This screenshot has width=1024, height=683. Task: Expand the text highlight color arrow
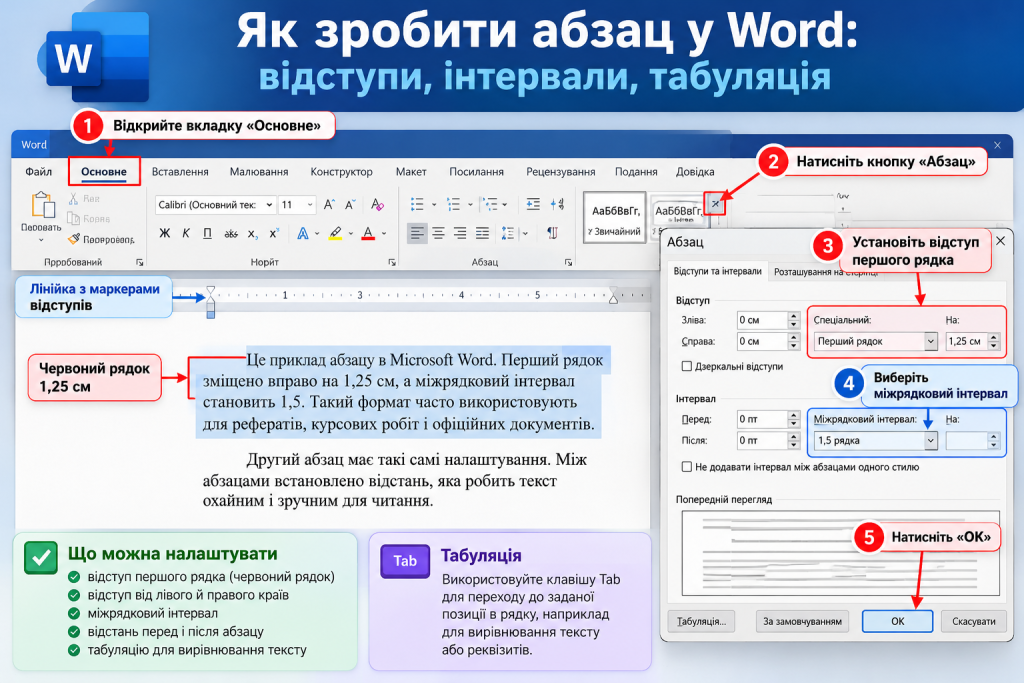point(351,233)
